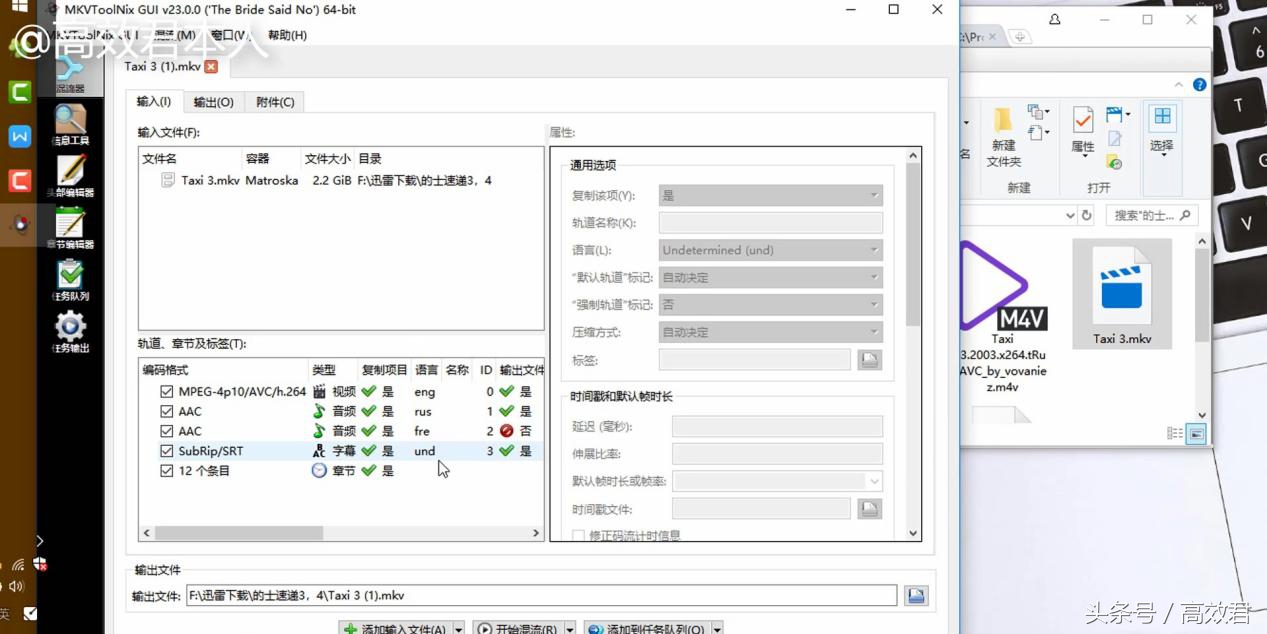Open the 任务输出 job output icon
The height and width of the screenshot is (634, 1267).
pyautogui.click(x=71, y=331)
